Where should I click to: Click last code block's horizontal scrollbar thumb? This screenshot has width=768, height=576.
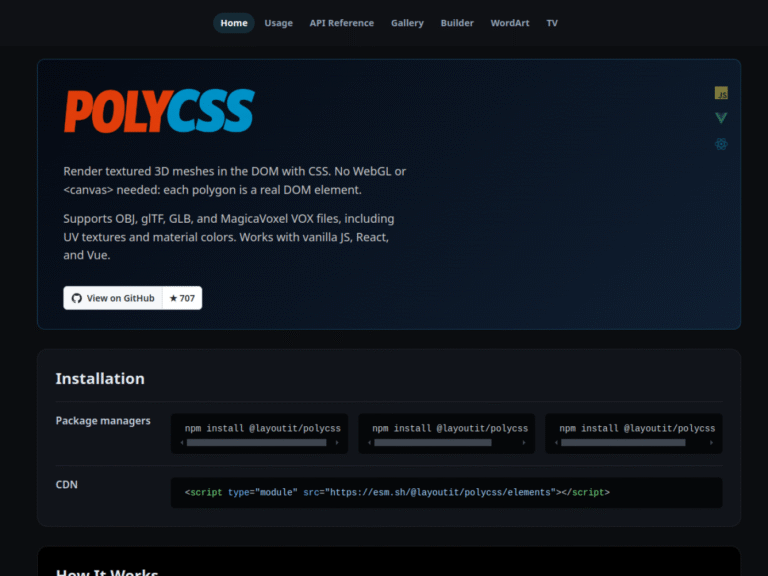coord(623,443)
